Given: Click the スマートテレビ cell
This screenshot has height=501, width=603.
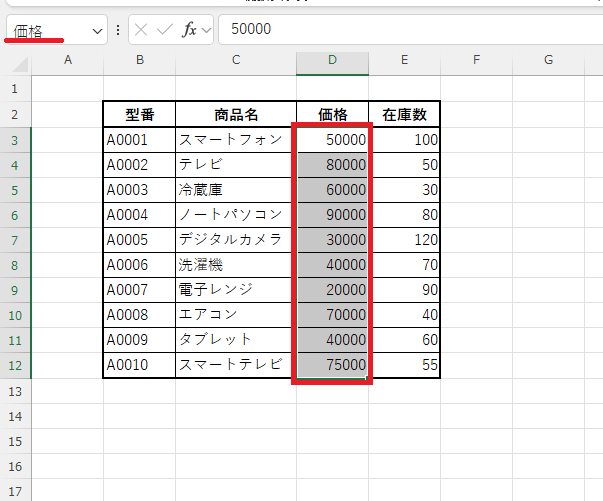Looking at the screenshot, I should pos(236,365).
